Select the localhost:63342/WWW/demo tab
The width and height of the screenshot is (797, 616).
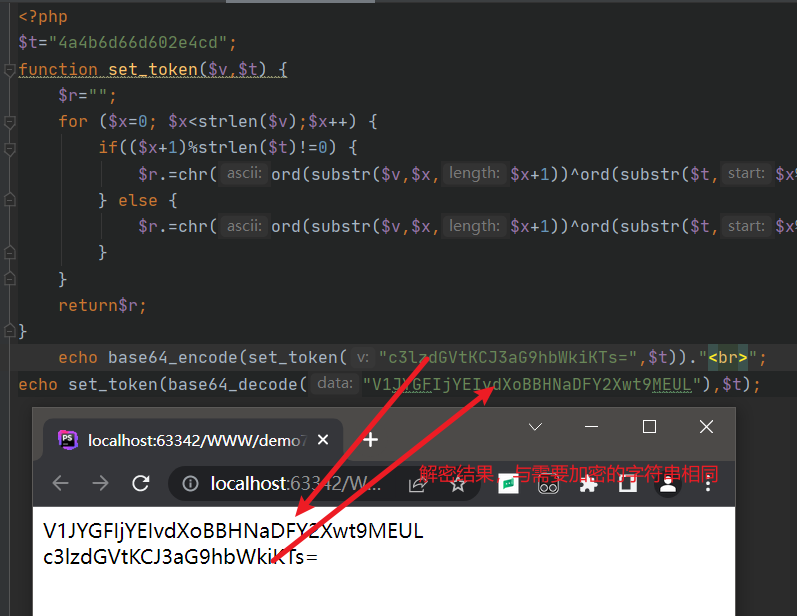193,440
